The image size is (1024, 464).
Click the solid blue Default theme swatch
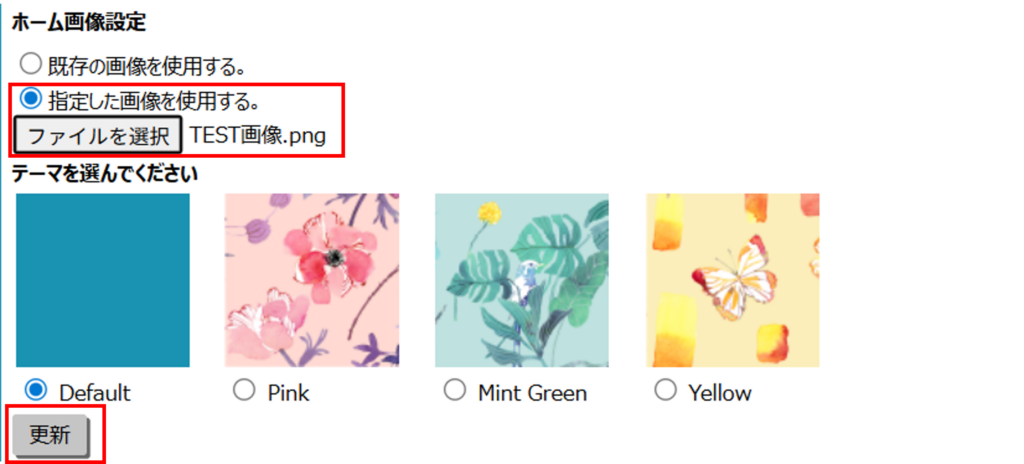click(x=103, y=280)
